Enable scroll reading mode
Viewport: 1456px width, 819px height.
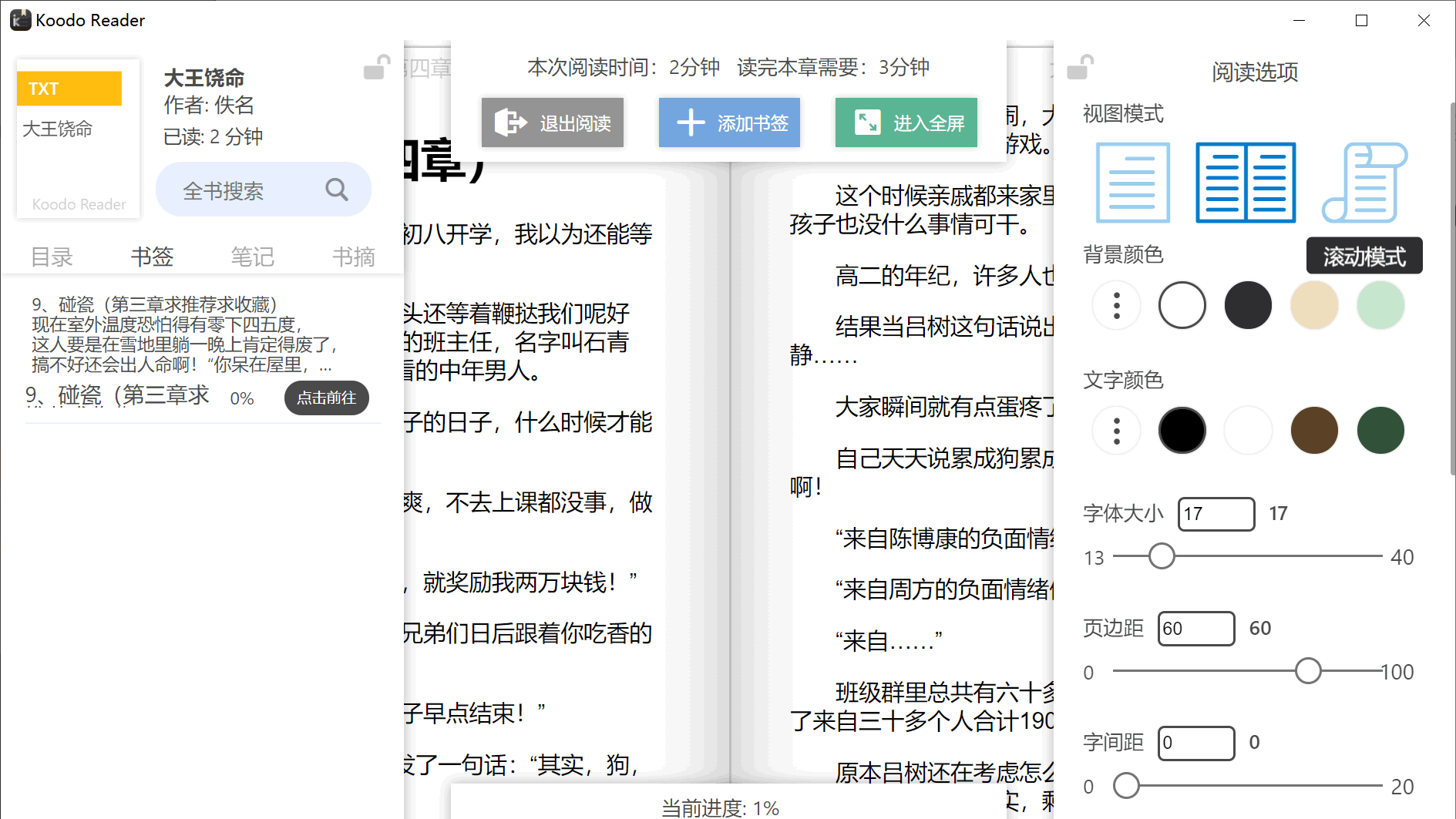(x=1363, y=183)
